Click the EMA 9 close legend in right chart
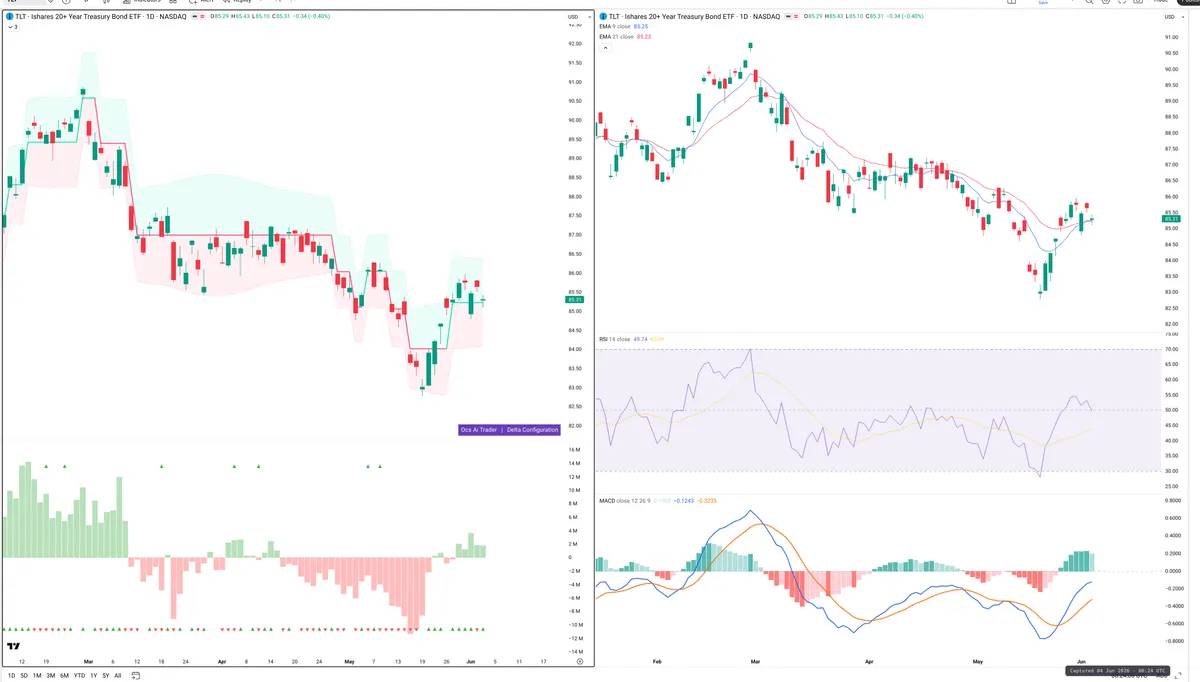This screenshot has width=1200, height=682. coord(616,27)
